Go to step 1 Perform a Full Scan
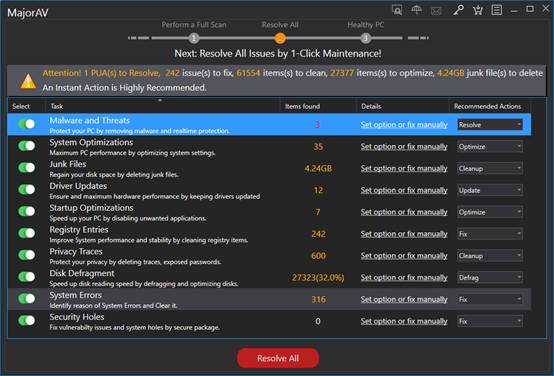This screenshot has height=376, width=554. coord(194,38)
